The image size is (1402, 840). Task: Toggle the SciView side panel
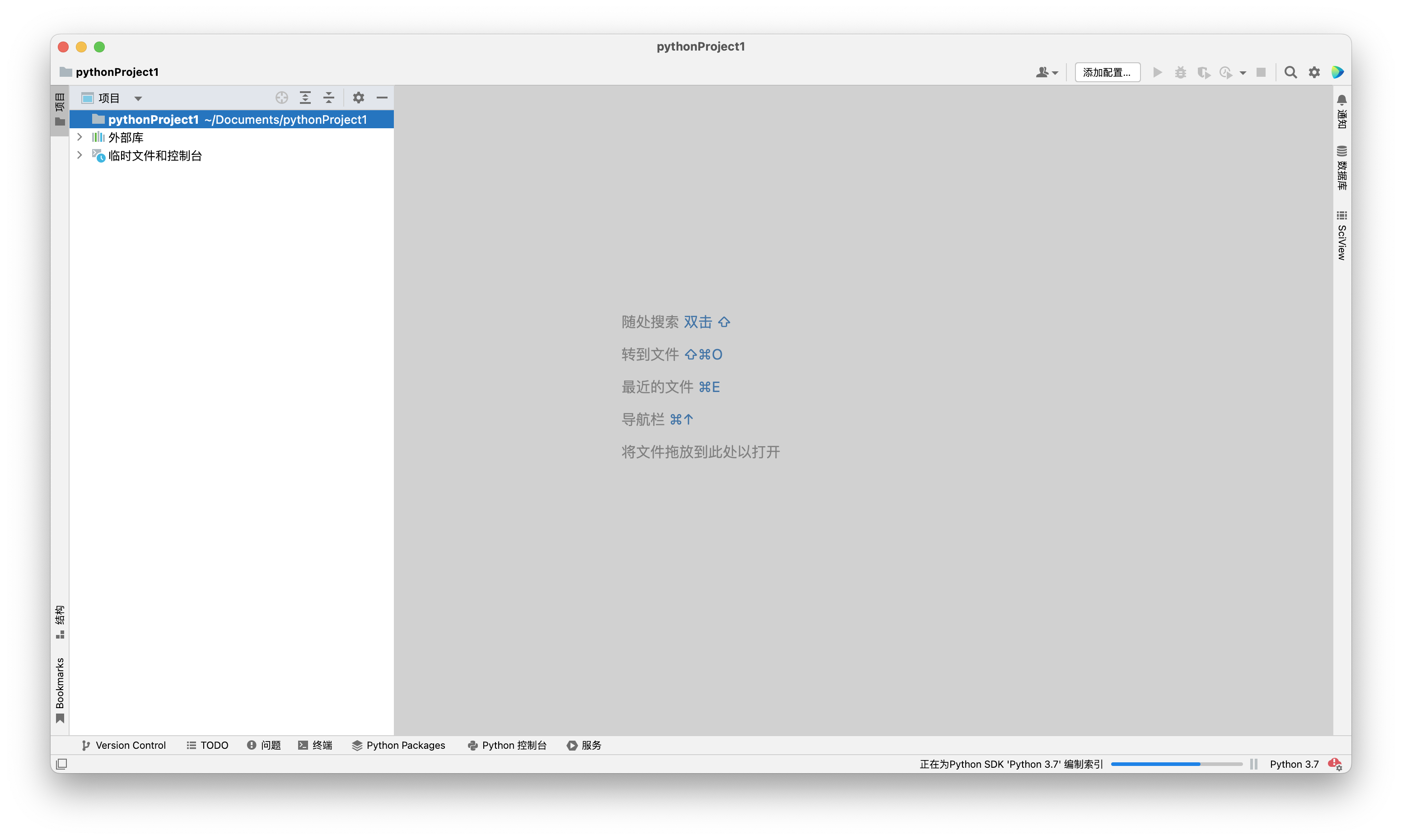pyautogui.click(x=1341, y=235)
